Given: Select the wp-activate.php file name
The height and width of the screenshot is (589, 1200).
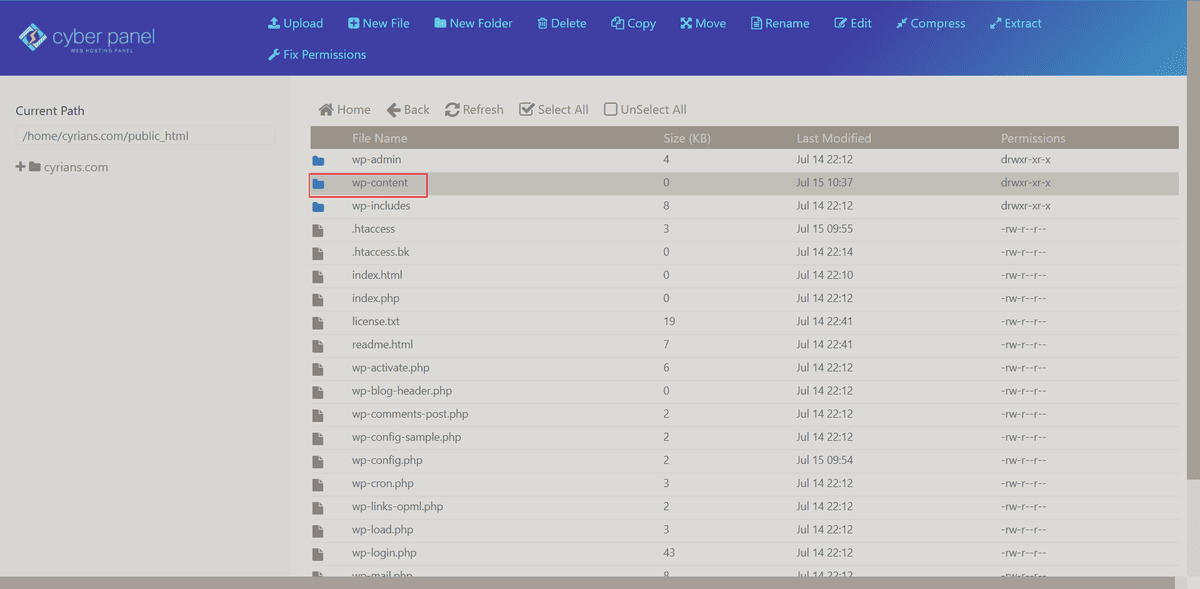Looking at the screenshot, I should point(391,368).
